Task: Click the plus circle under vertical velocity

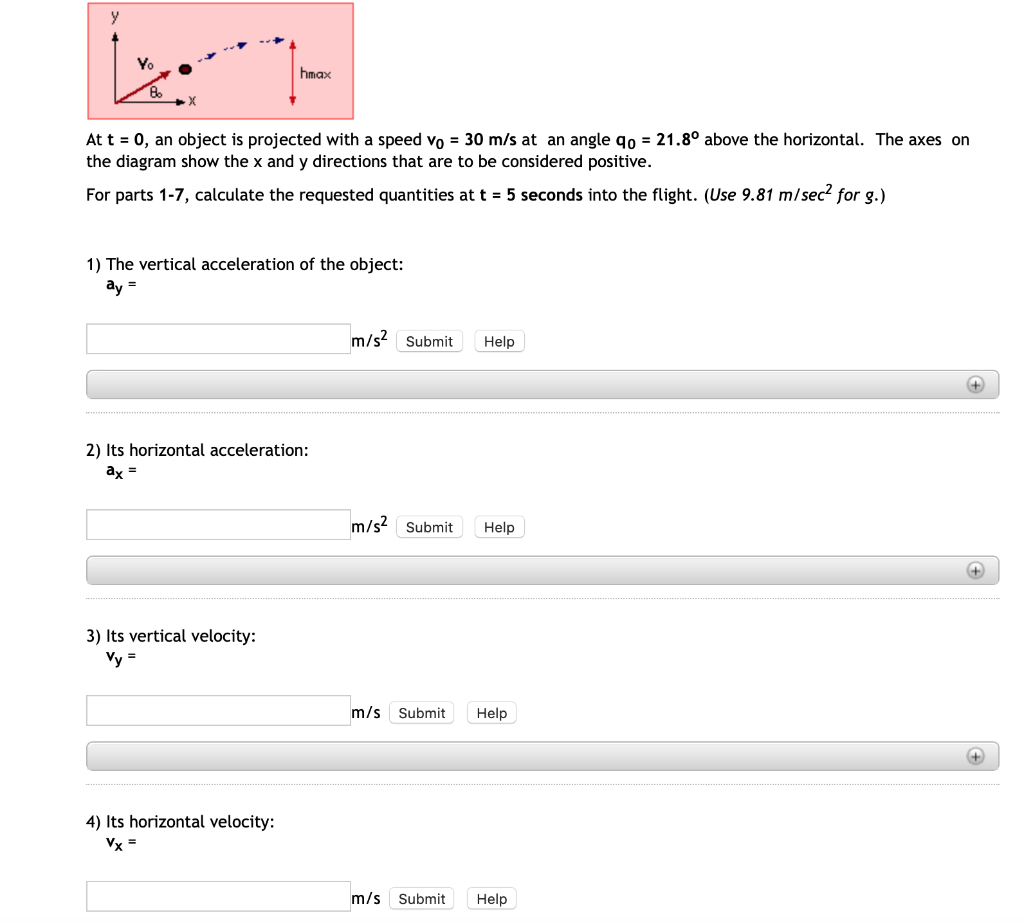Action: [975, 756]
